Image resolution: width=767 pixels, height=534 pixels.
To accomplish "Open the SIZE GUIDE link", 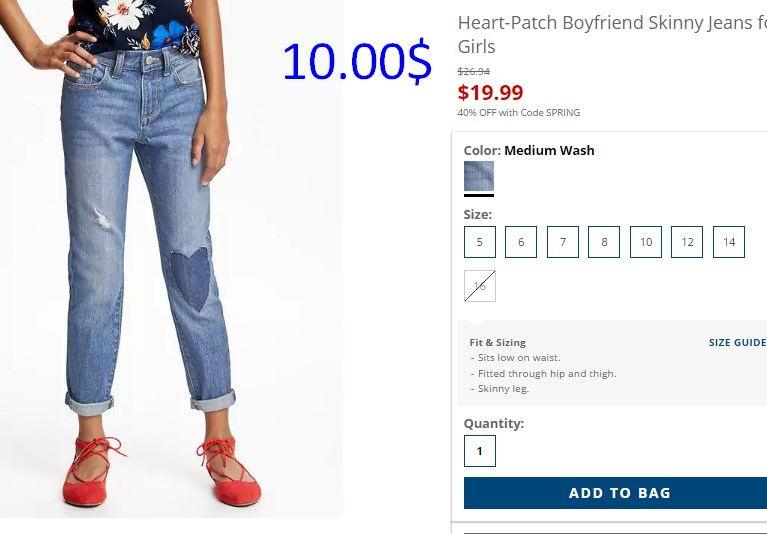I will pyautogui.click(x=738, y=342).
